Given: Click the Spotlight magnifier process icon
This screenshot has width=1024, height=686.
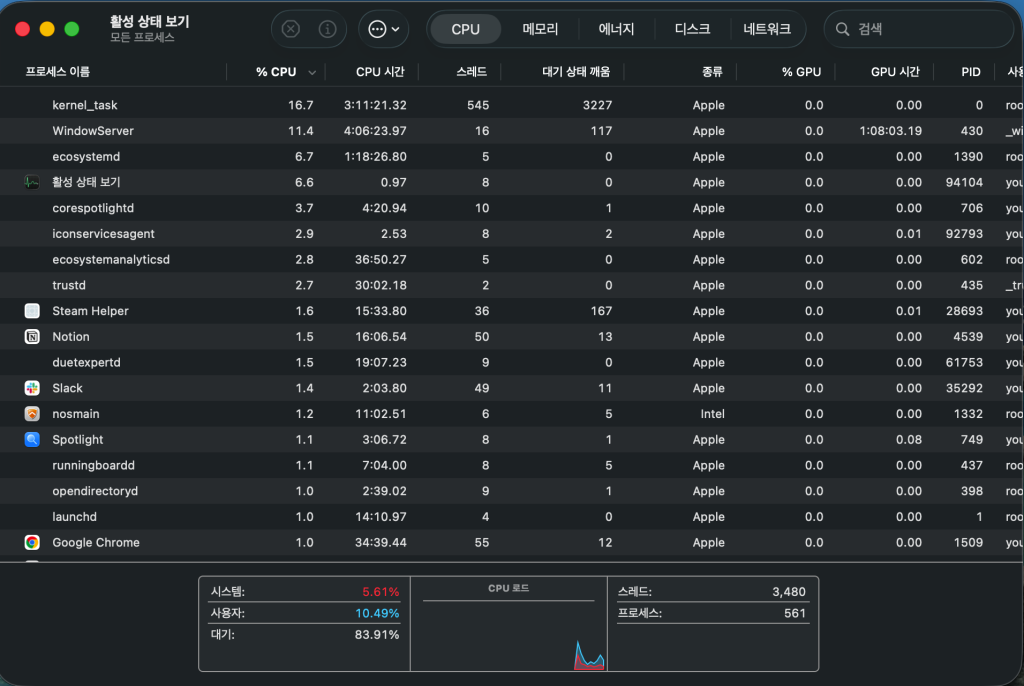Looking at the screenshot, I should tap(32, 440).
